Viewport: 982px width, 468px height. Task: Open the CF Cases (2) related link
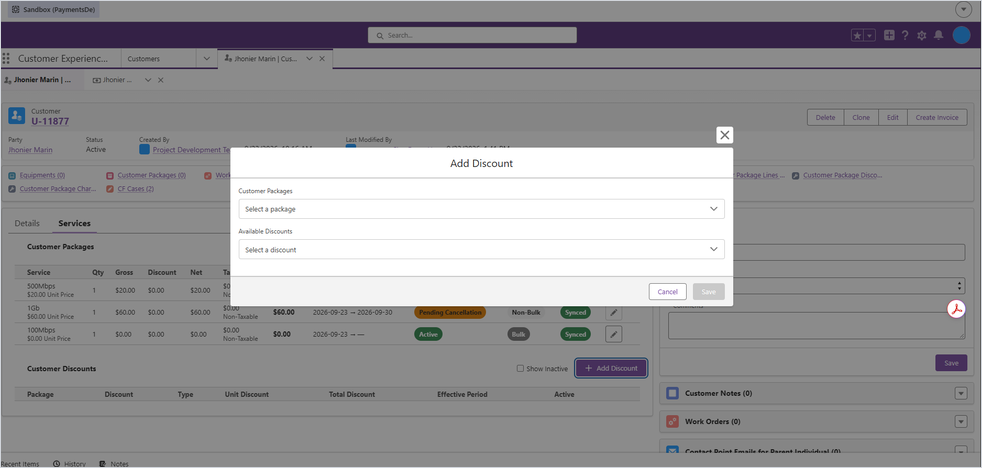(135, 189)
